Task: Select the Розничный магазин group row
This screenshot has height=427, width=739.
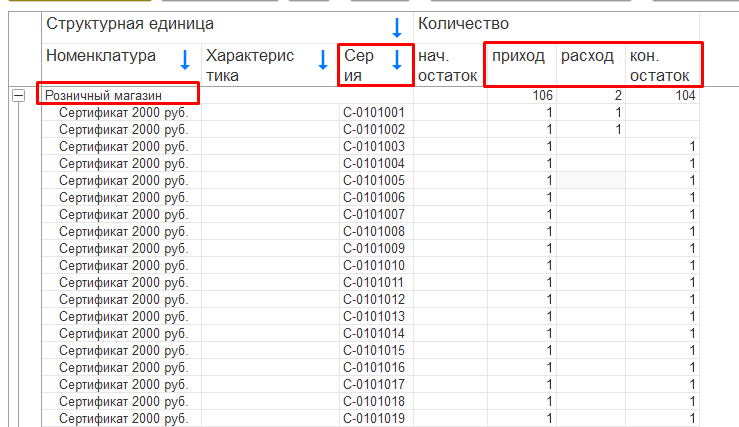Action: [x=370, y=96]
